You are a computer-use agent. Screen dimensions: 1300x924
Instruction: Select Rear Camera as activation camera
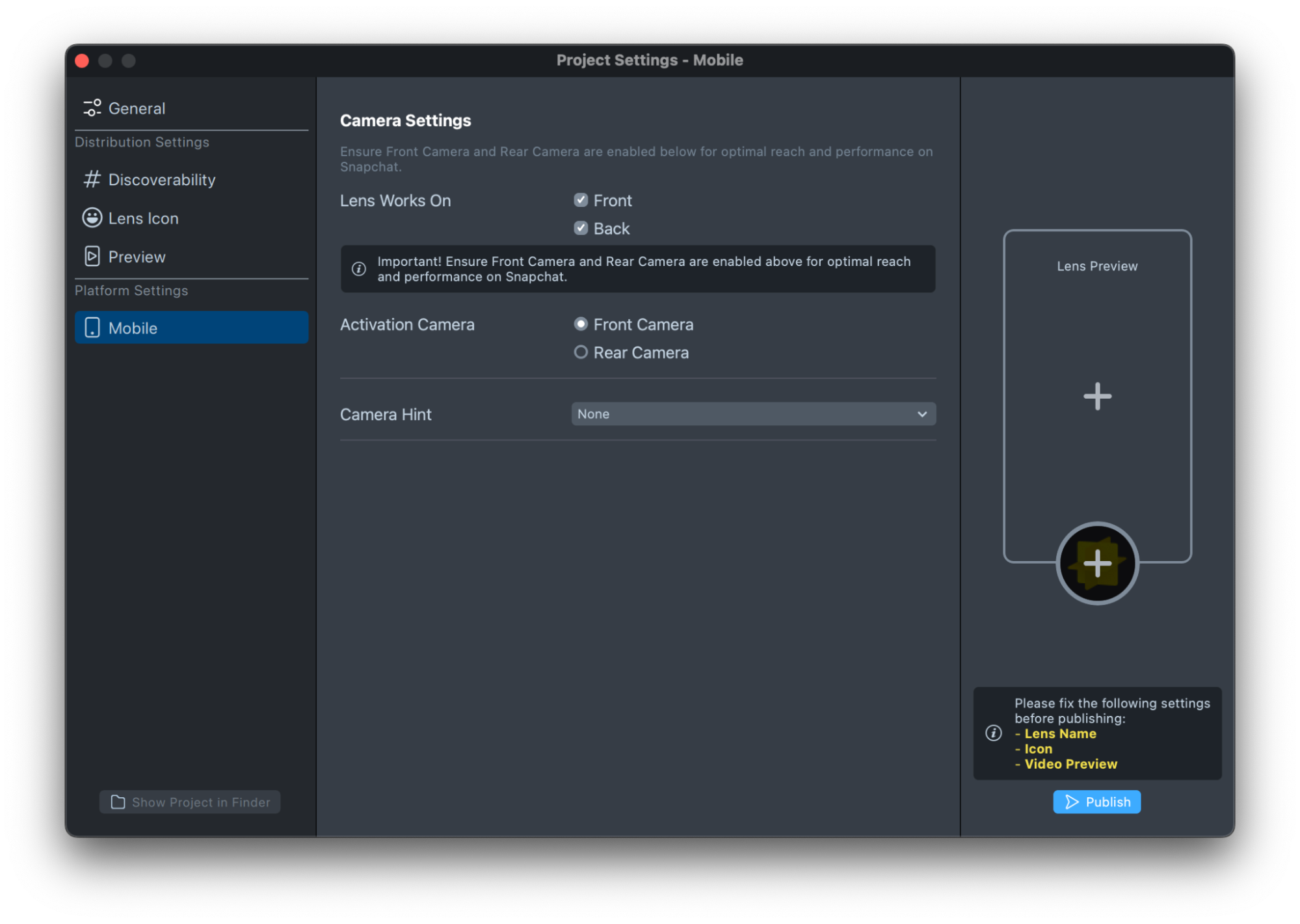click(581, 352)
